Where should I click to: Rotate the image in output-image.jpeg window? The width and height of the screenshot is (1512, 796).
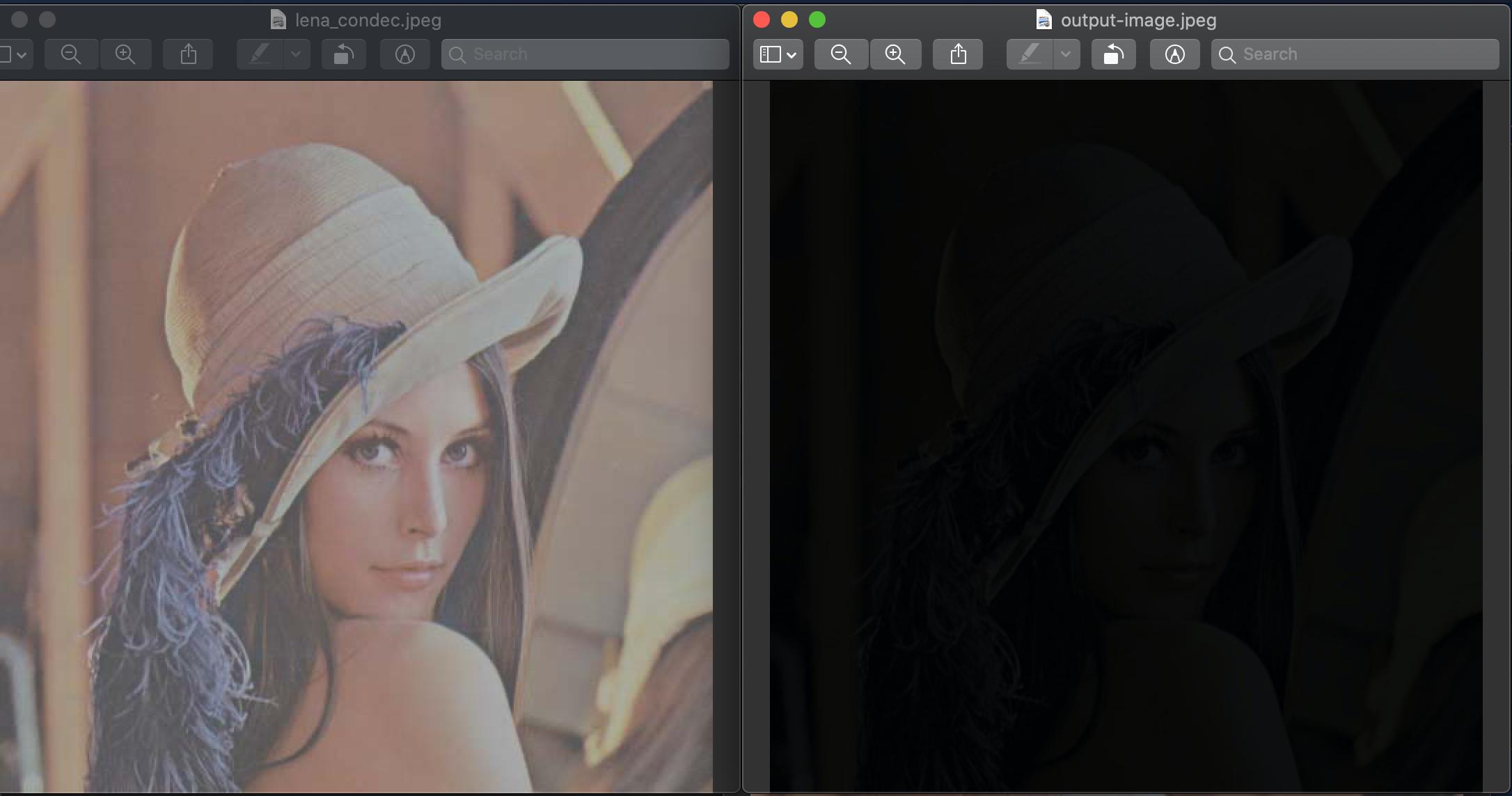click(1114, 54)
